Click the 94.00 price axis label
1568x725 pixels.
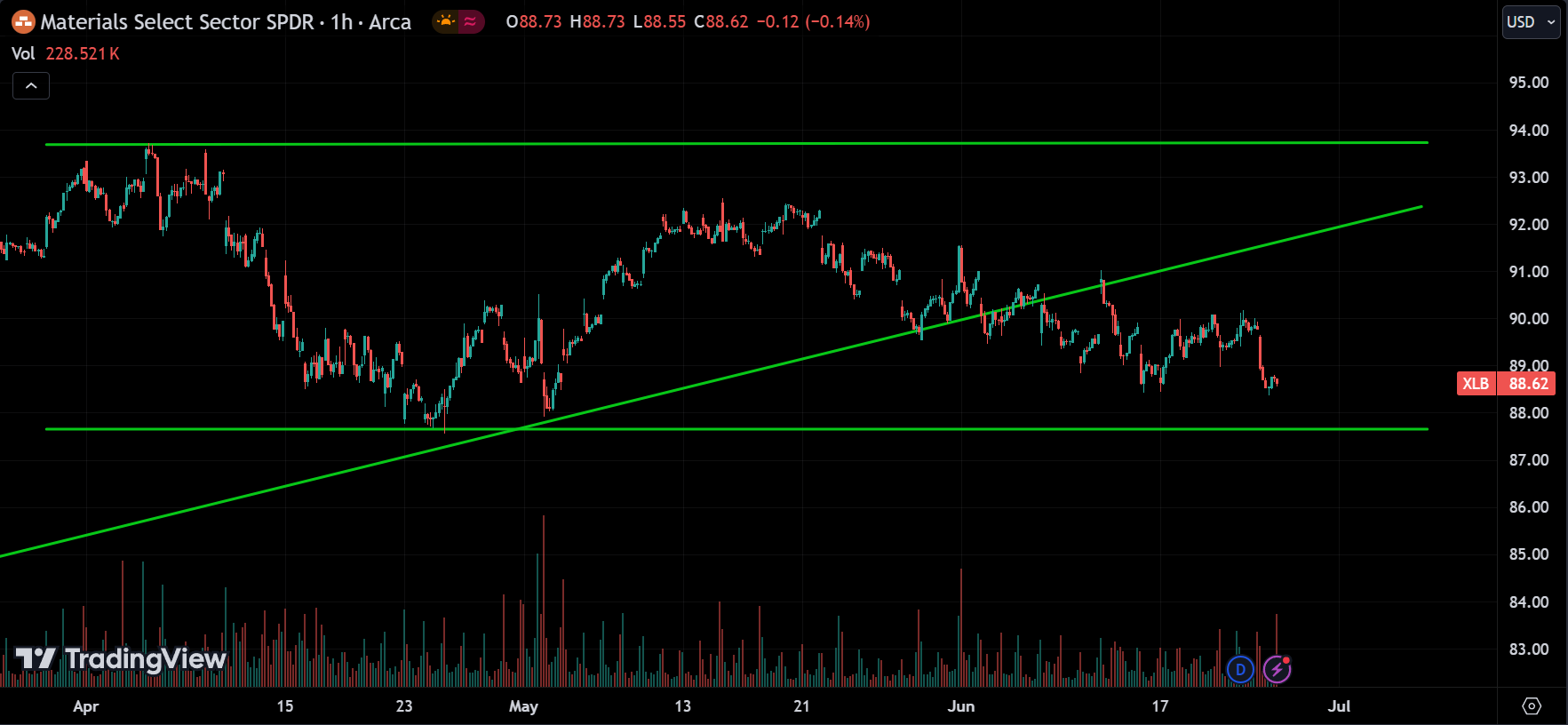click(1528, 130)
